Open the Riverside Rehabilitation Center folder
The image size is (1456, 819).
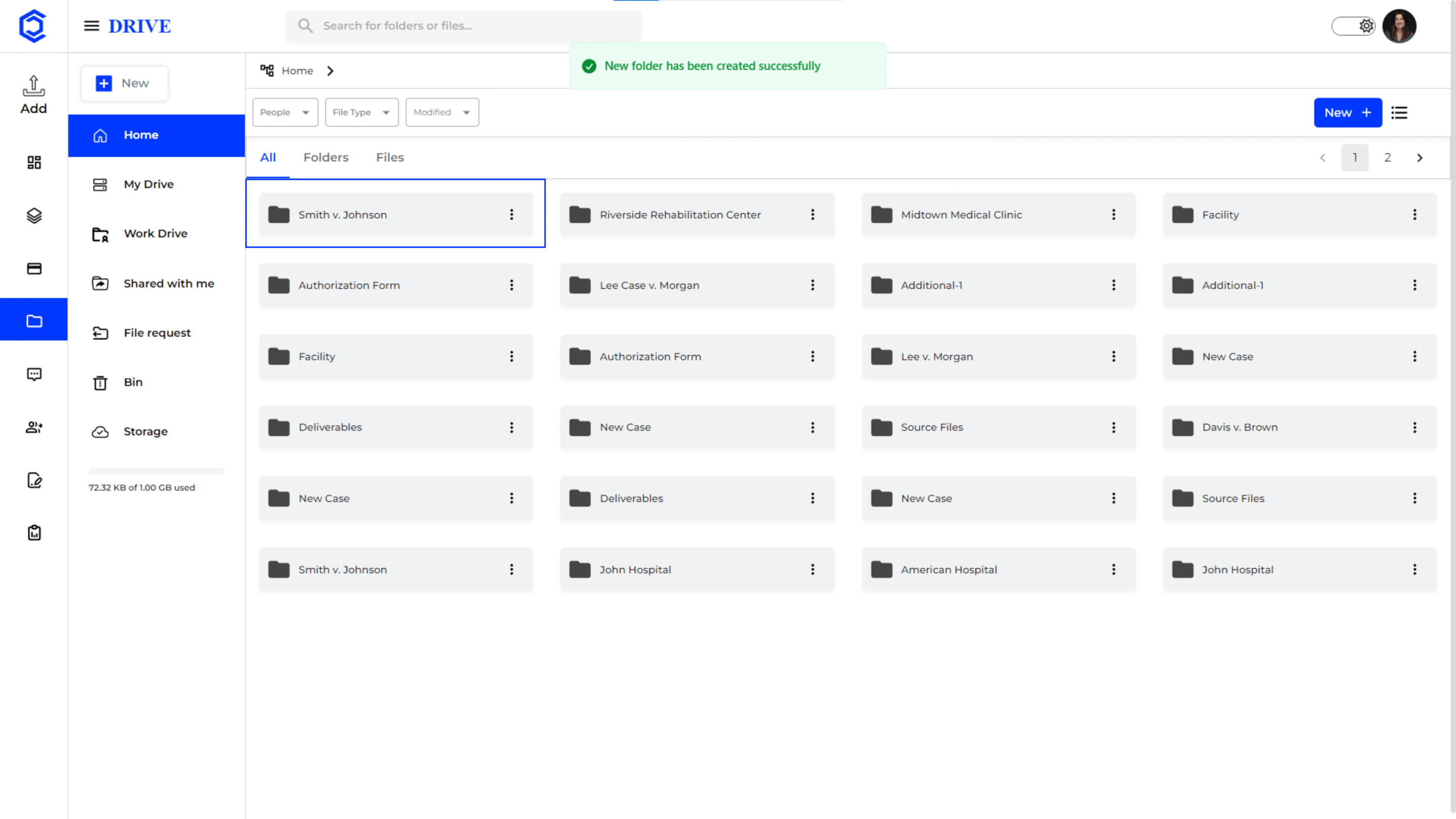click(x=697, y=214)
